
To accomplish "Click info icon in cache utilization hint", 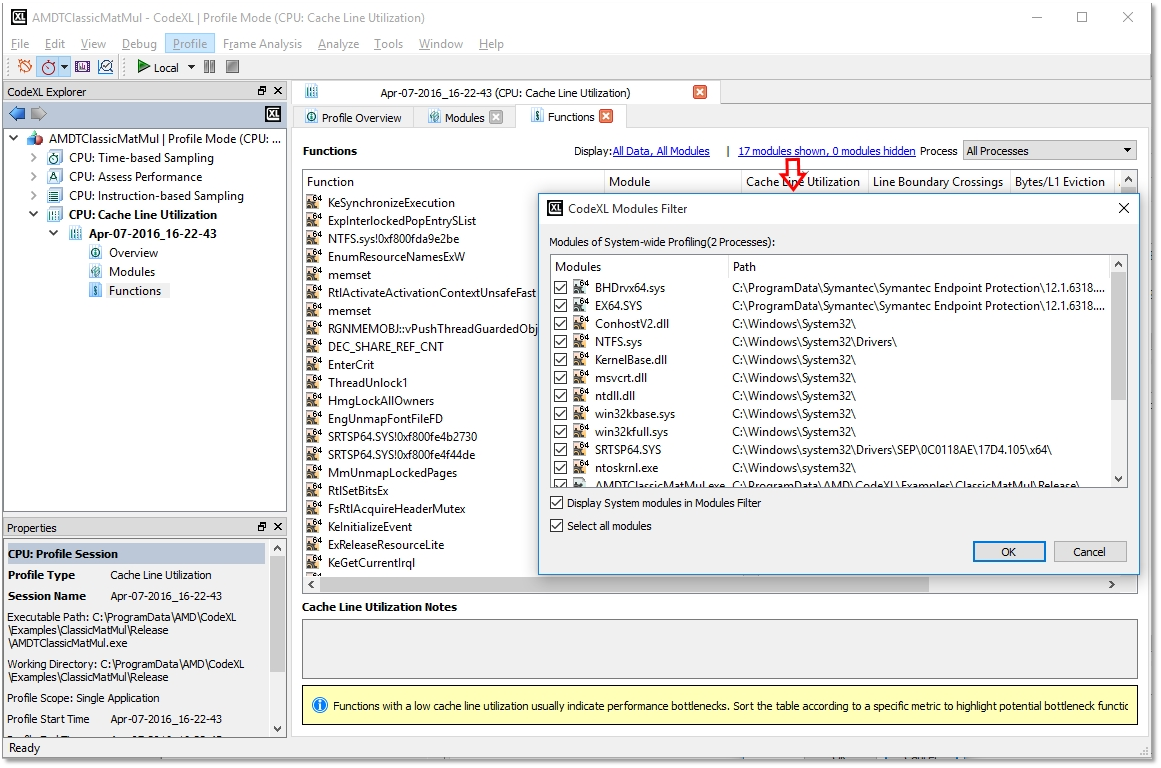I will pyautogui.click(x=320, y=705).
